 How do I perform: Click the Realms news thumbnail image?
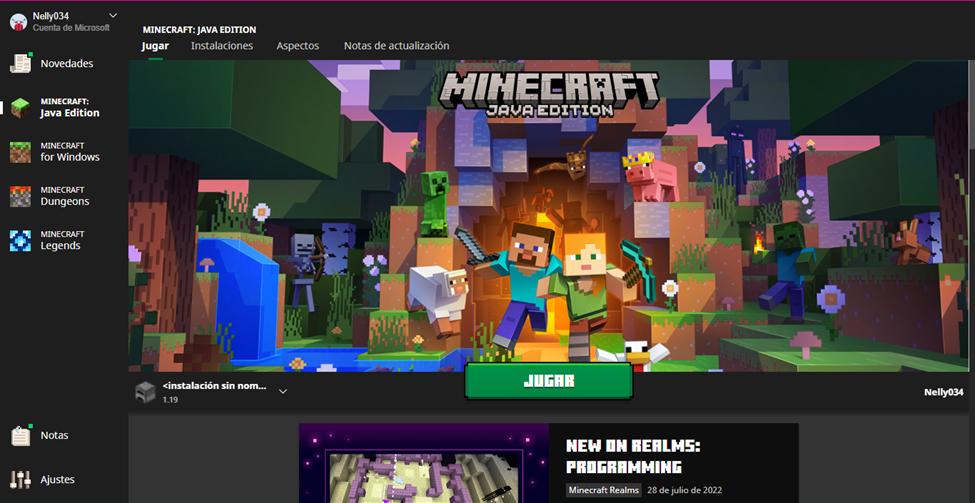click(424, 464)
